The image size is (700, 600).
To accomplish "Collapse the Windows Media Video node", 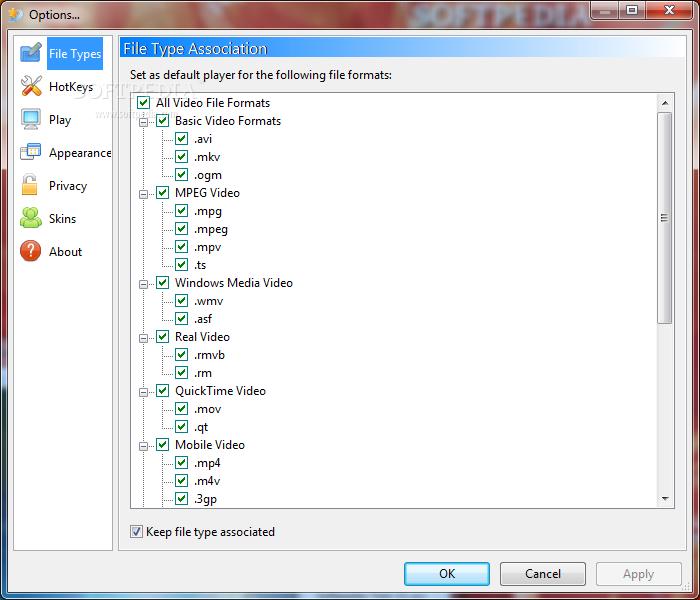I will pos(143,284).
